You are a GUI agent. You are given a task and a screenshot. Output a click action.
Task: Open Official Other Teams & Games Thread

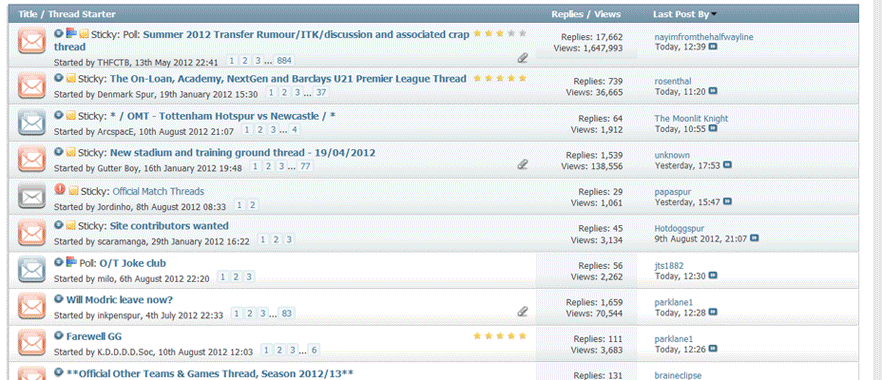click(210, 373)
